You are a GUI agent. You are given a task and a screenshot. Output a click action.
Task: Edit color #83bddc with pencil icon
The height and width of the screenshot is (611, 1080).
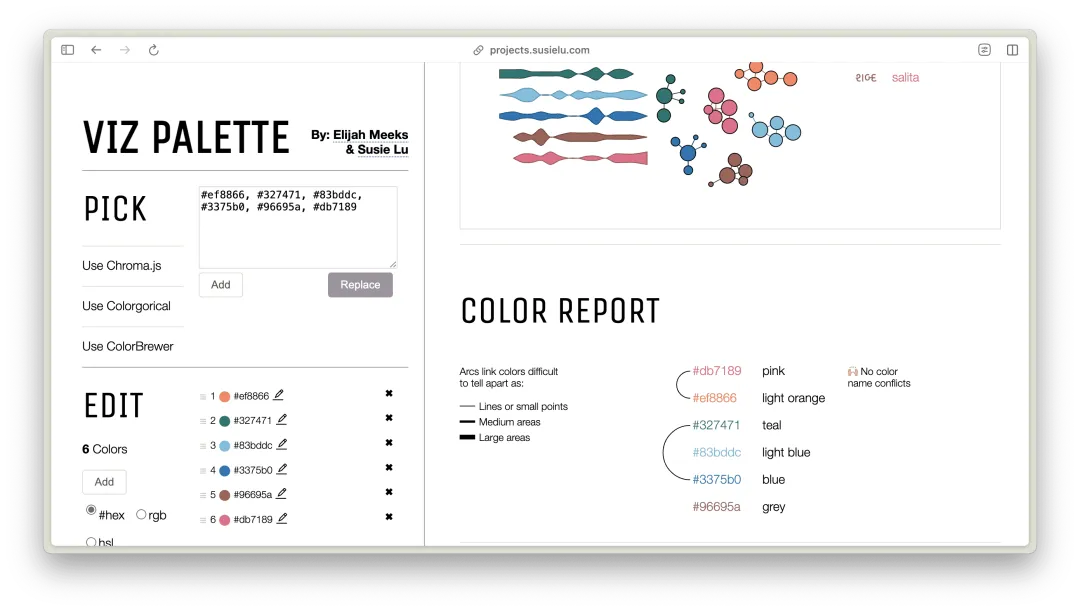[282, 444]
